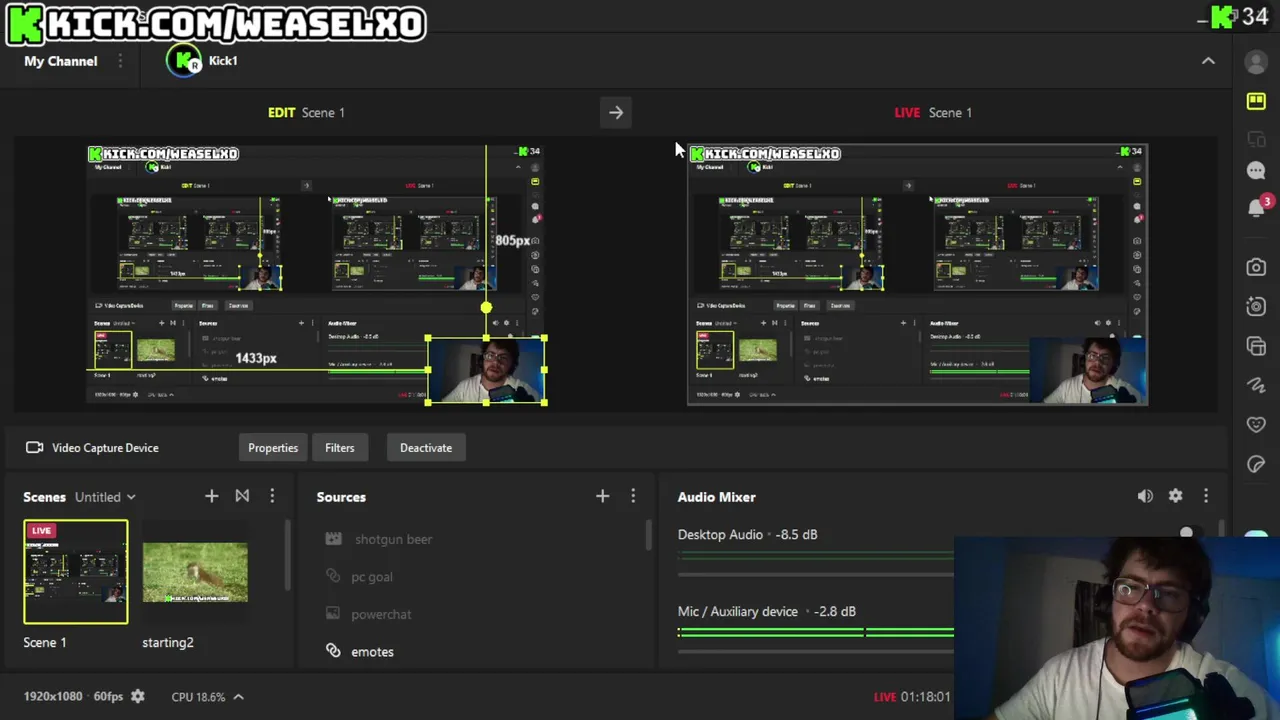
Task: Open scene transitions icon in Scenes panel
Action: (242, 496)
